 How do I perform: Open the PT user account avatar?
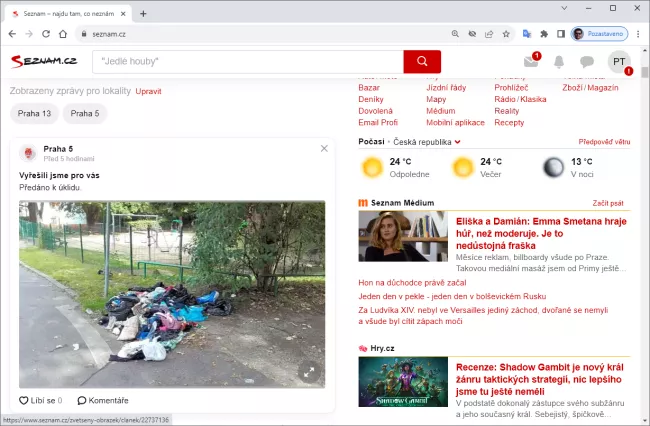tap(619, 62)
